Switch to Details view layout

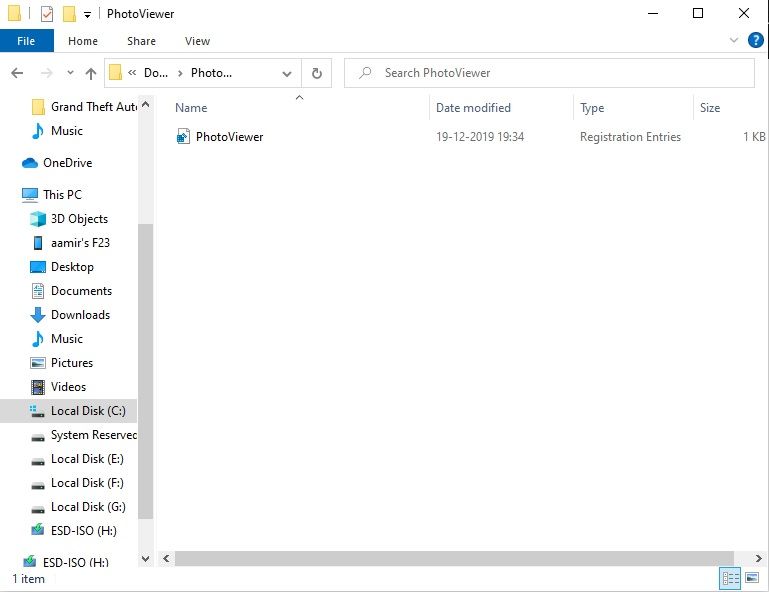[730, 579]
